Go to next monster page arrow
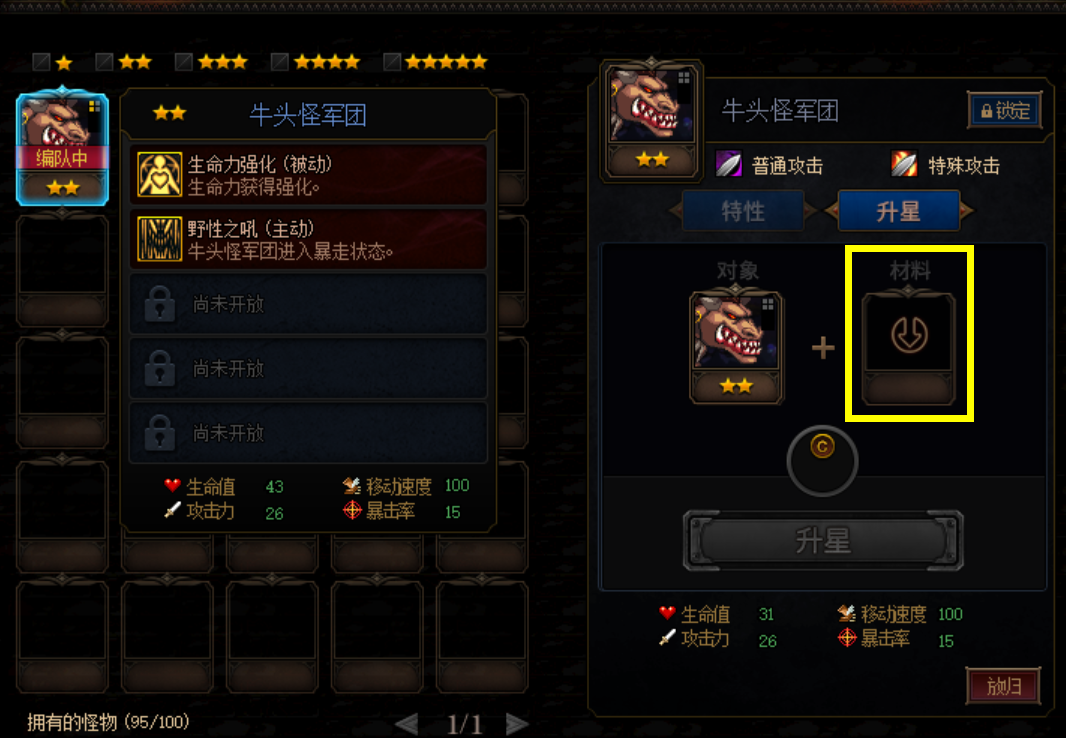The image size is (1066, 738). tap(517, 724)
